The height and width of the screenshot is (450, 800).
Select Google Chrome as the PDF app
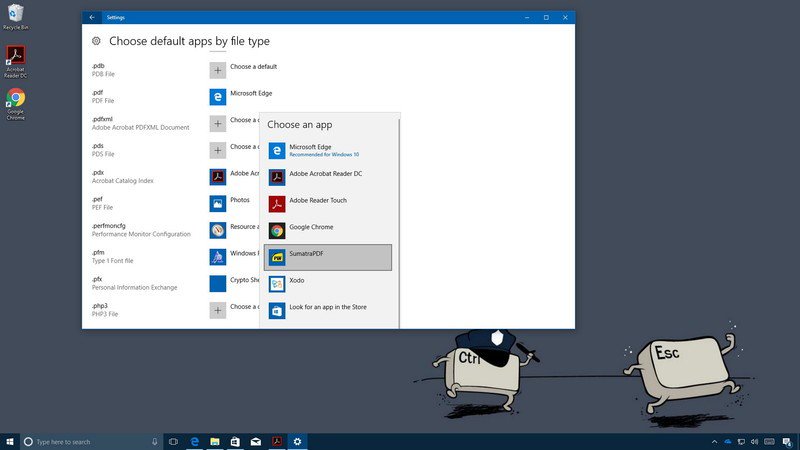pos(328,230)
